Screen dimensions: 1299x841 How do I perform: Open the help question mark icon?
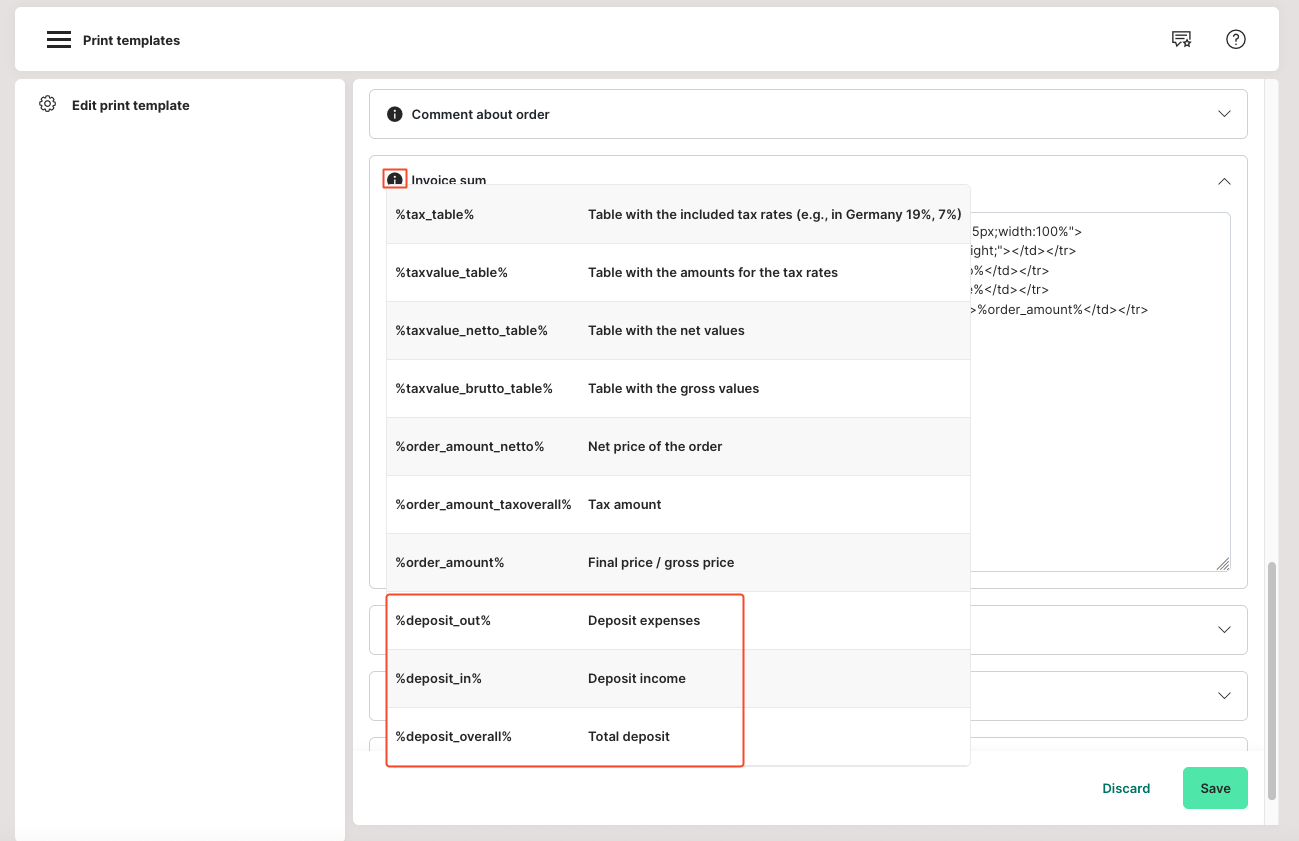click(1236, 40)
